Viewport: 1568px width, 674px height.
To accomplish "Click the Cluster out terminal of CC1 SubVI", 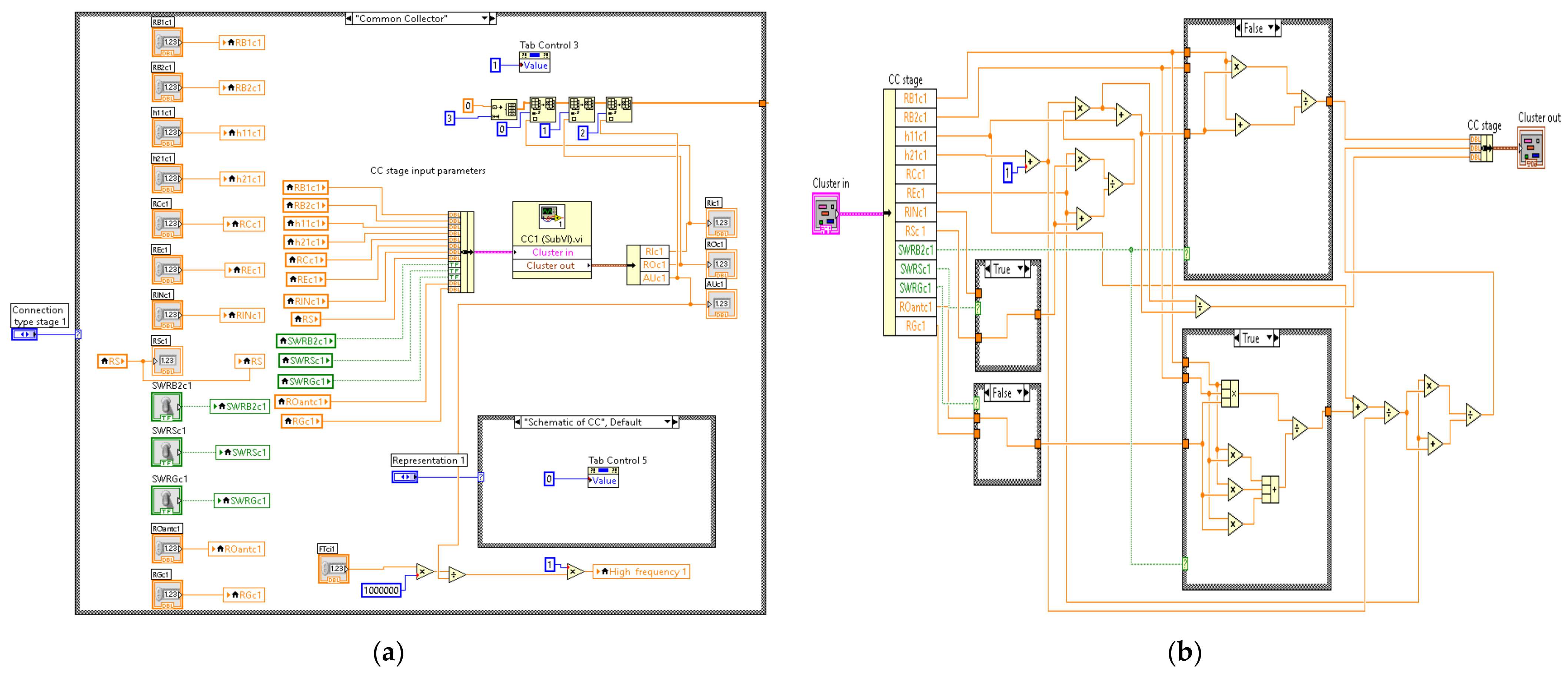I will click(x=552, y=265).
